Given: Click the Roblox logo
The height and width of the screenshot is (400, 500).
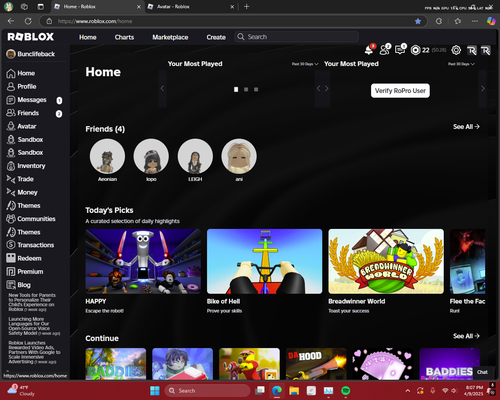Looking at the screenshot, I should click(x=31, y=37).
